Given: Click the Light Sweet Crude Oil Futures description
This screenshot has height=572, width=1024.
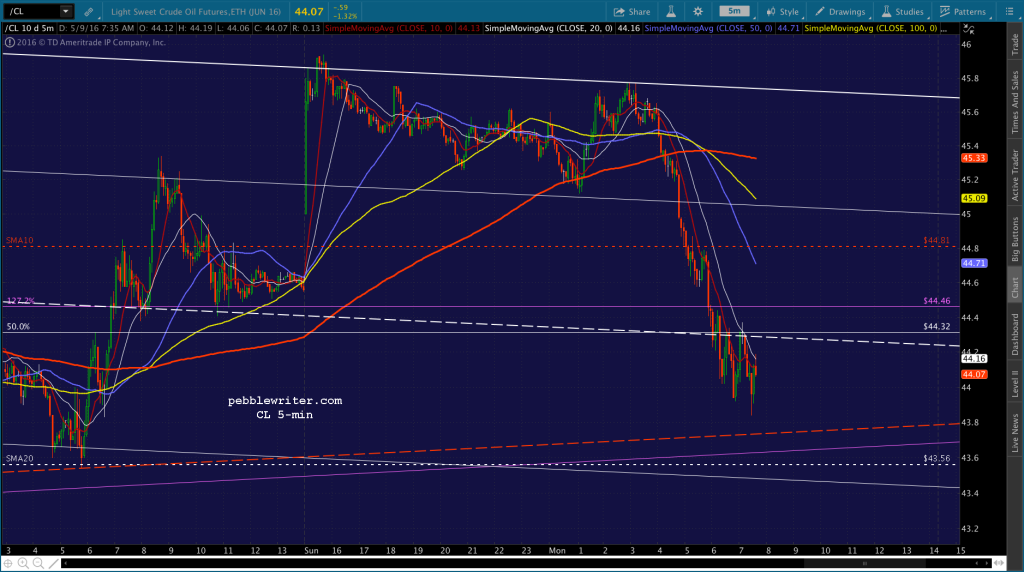Looking at the screenshot, I should click(196, 12).
